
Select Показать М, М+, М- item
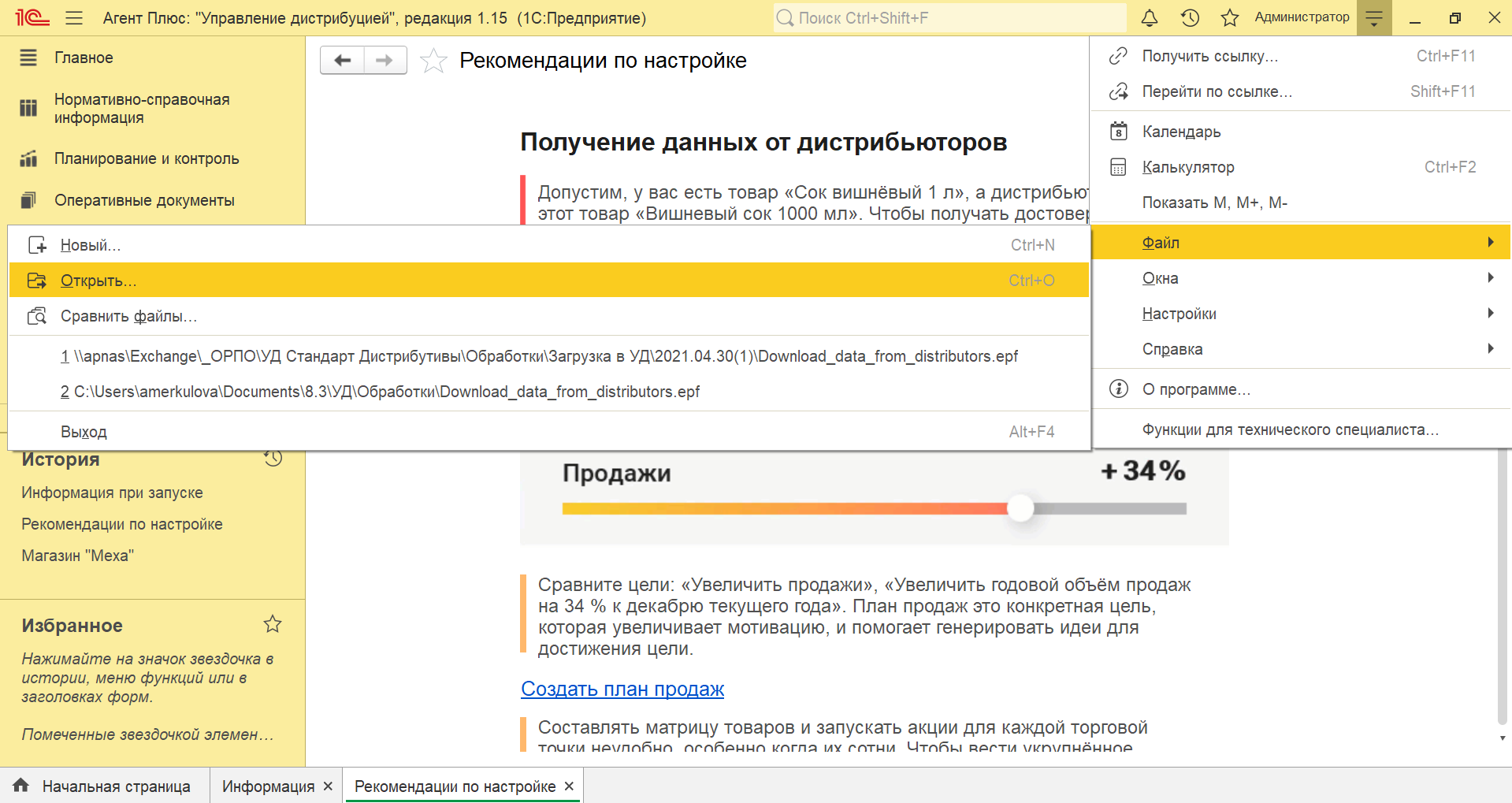pyautogui.click(x=1301, y=203)
